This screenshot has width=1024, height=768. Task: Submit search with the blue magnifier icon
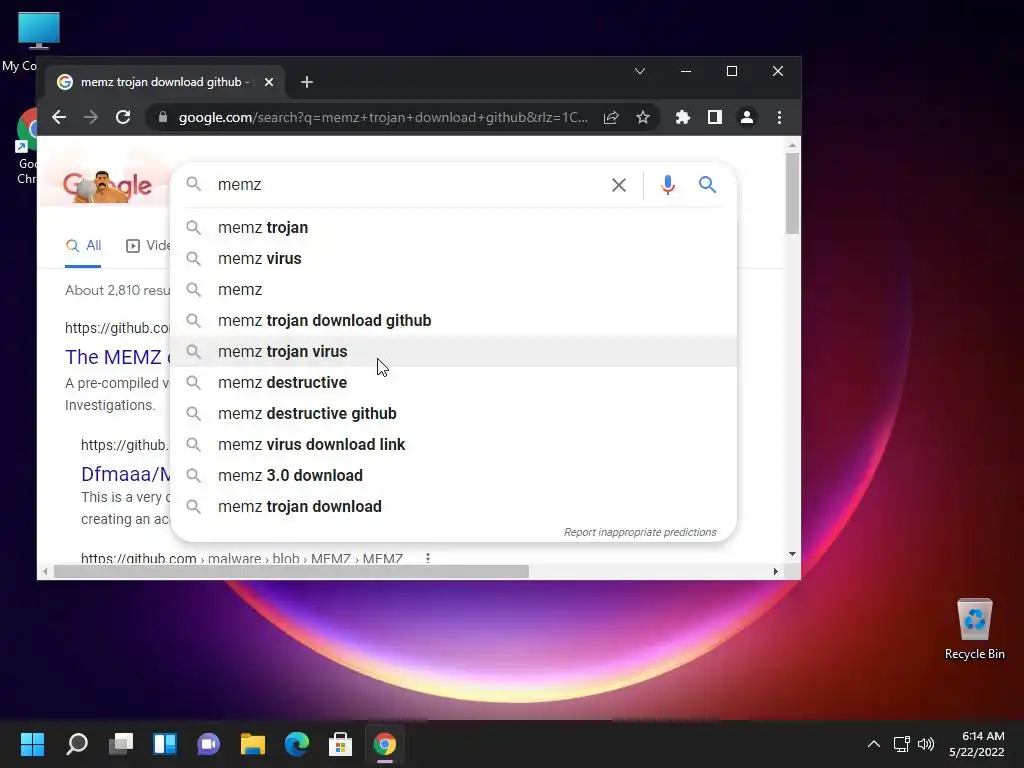coord(707,185)
